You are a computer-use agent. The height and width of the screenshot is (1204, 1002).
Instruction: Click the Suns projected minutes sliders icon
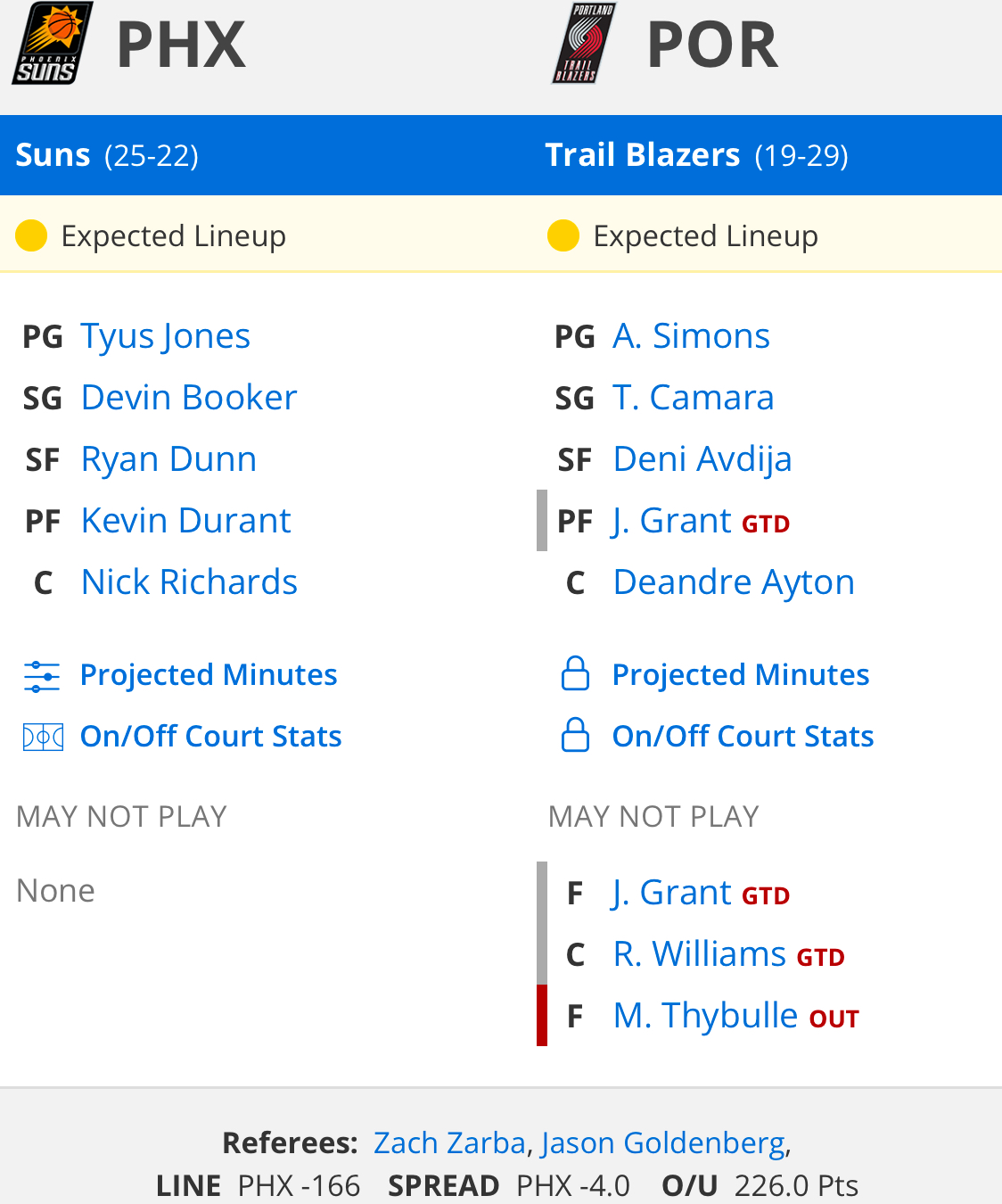coord(42,676)
